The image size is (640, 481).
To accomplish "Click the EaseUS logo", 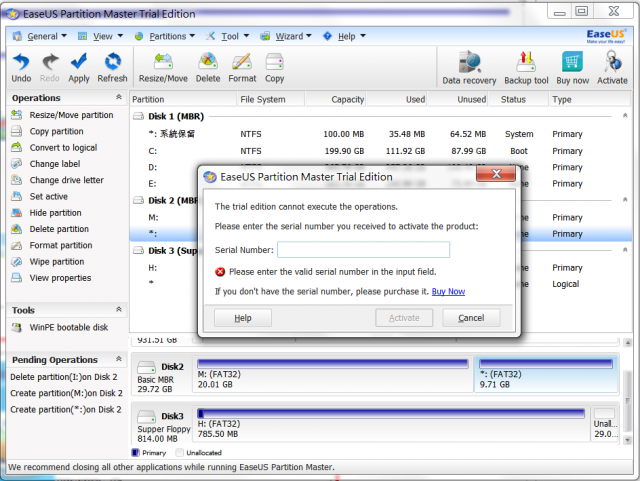I will [606, 36].
